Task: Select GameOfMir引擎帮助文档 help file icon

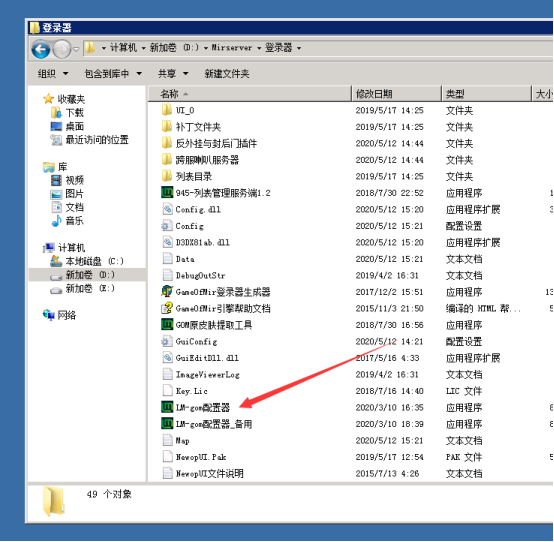Action: click(x=167, y=308)
